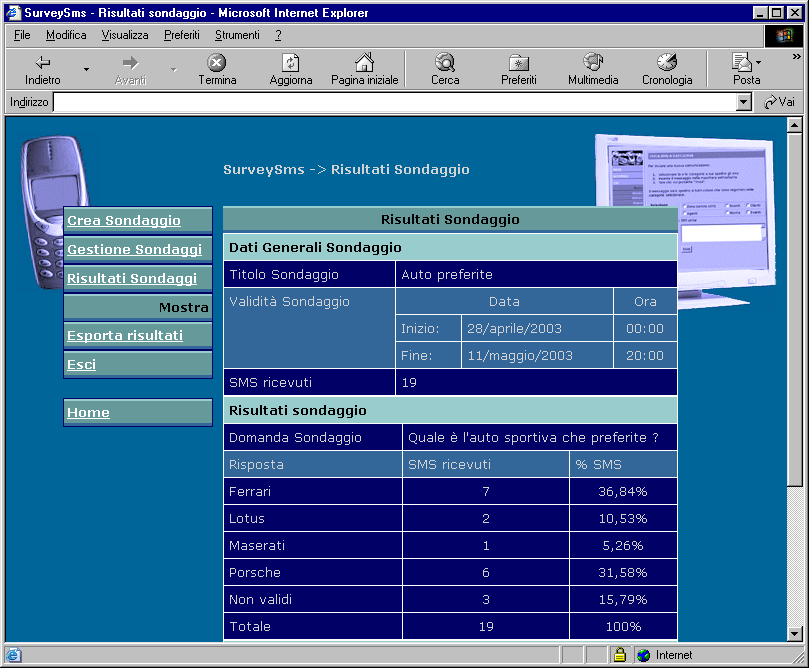Click the survey question text 'Quale è l'auto sportiva'
This screenshot has width=809, height=668.
tap(483, 437)
